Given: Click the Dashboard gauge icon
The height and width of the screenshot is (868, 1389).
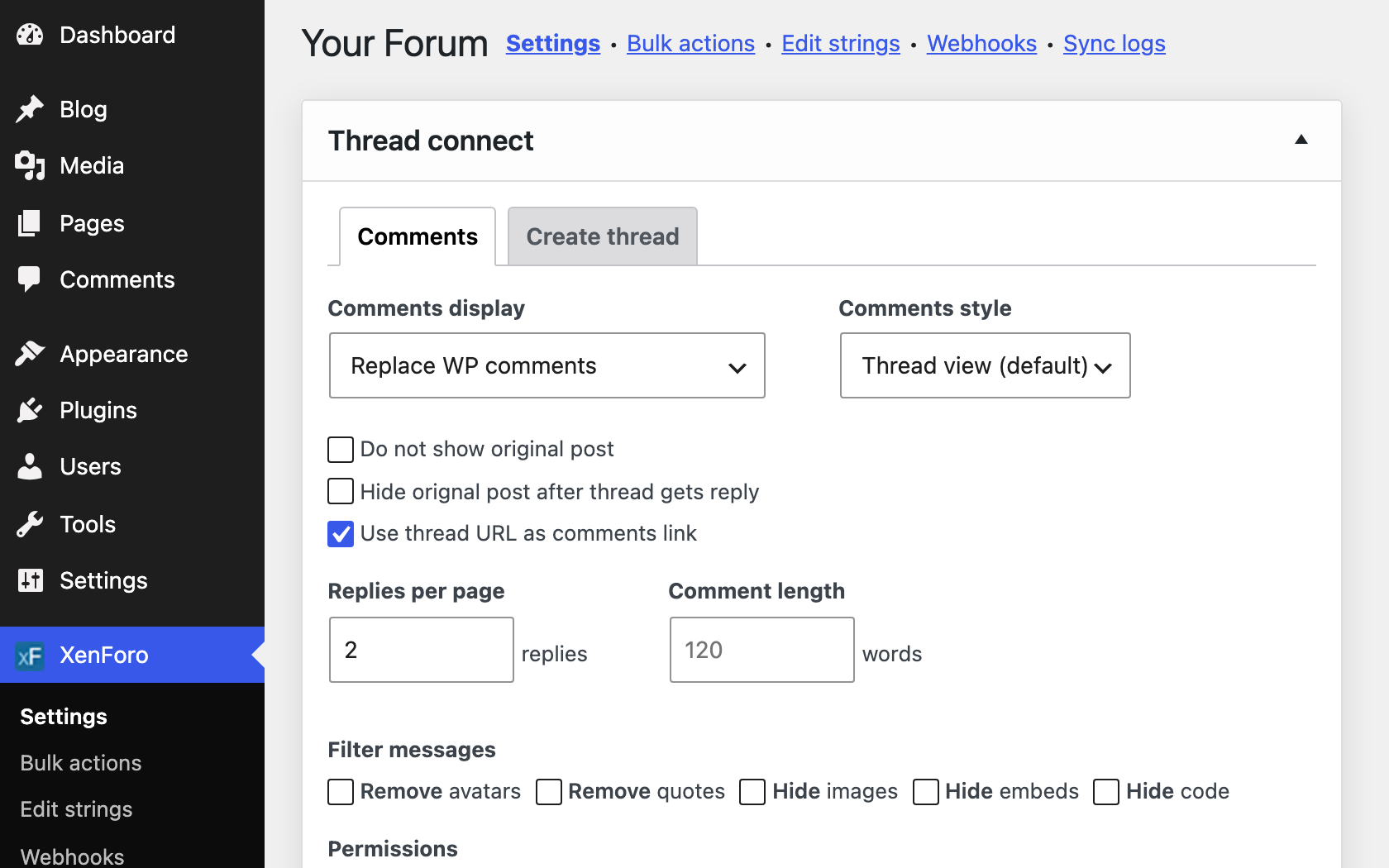Looking at the screenshot, I should 30,35.
